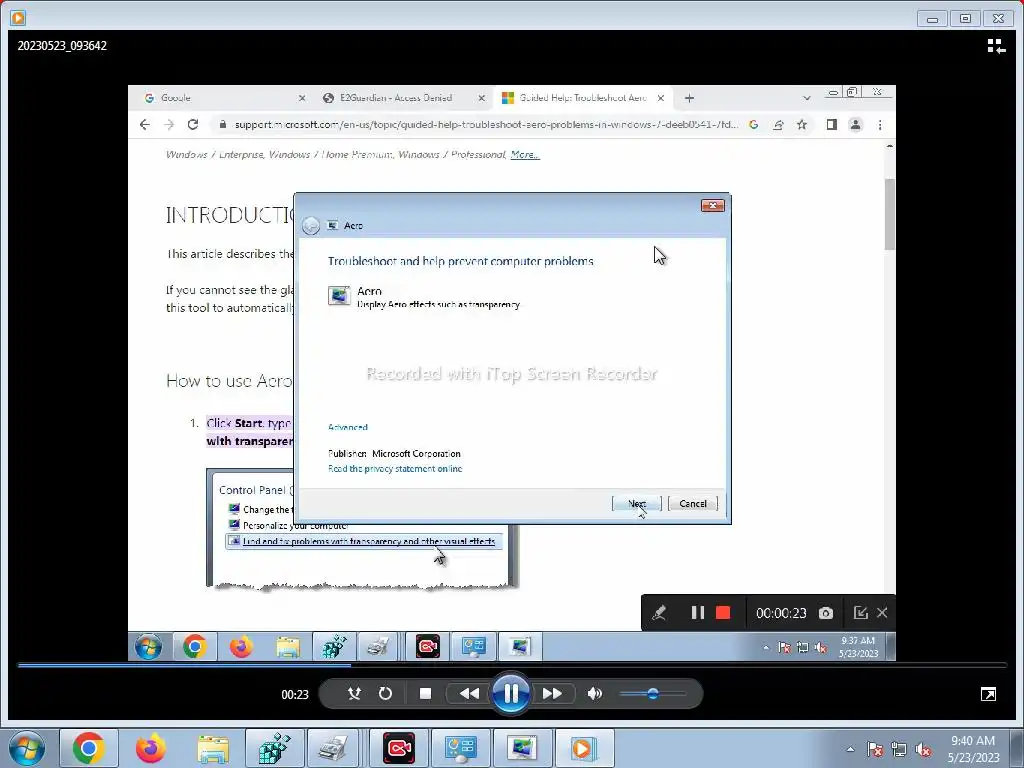Screen dimensions: 1024x768
Task: Click the browser page vertical scrollbar thumb
Action: [x=889, y=213]
